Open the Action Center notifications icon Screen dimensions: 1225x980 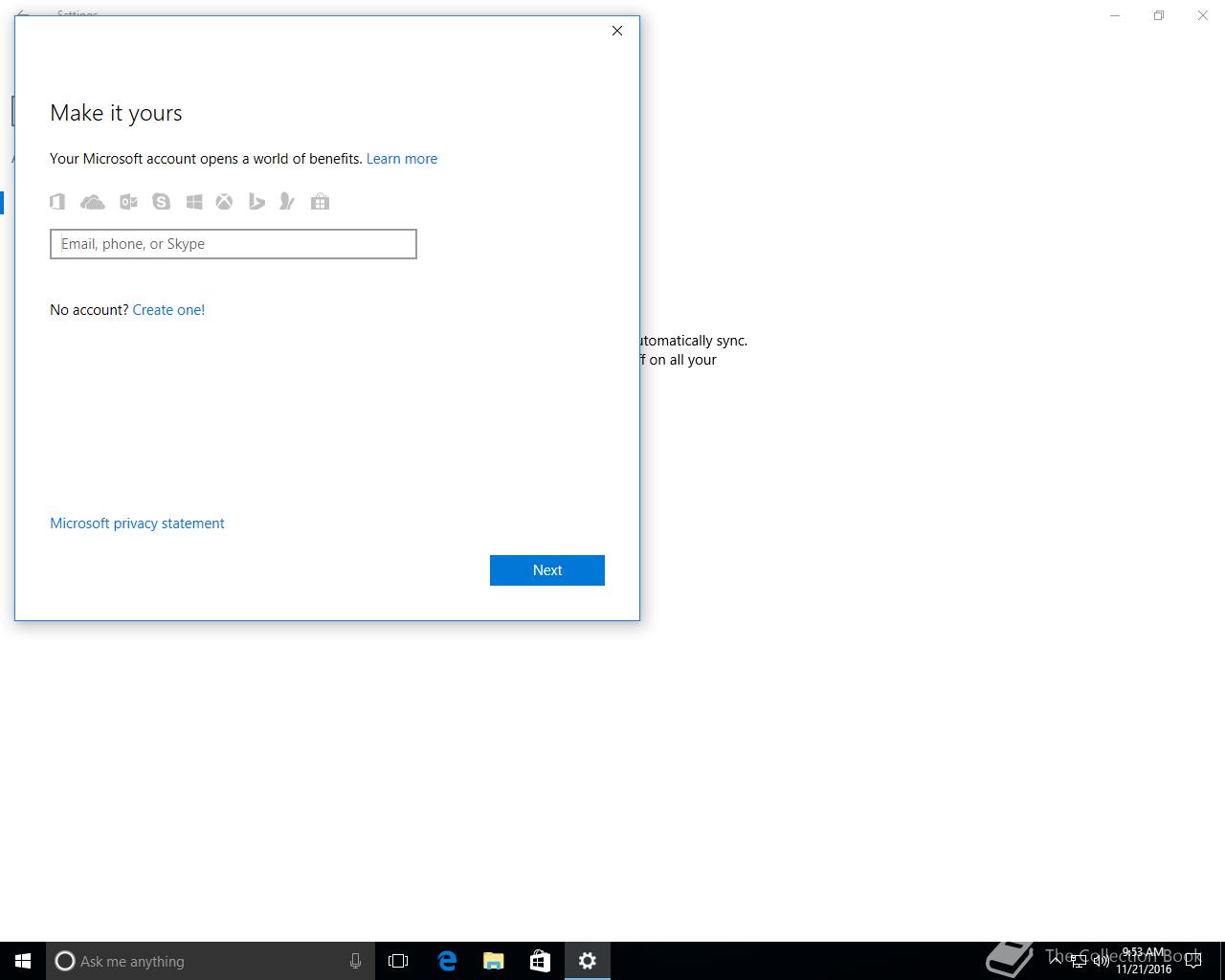coord(1193,962)
